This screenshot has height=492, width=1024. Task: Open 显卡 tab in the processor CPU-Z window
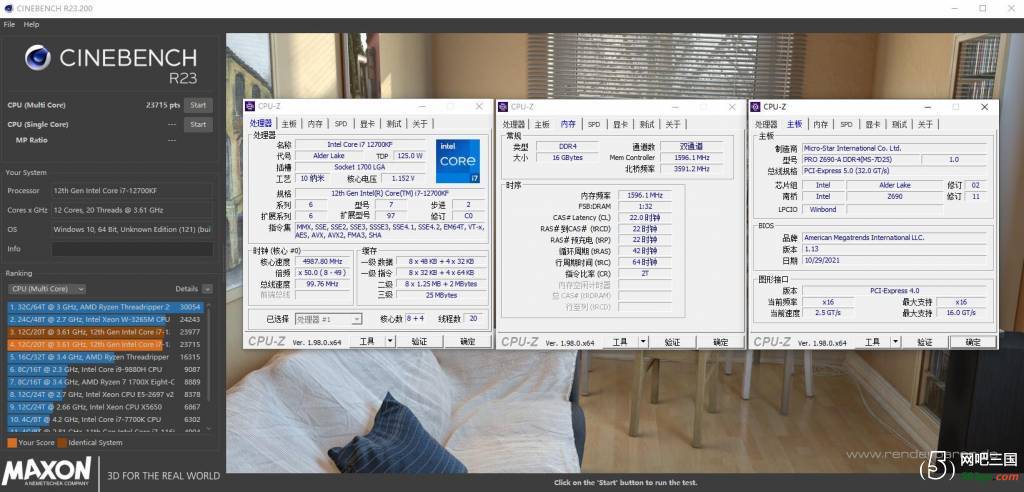[x=368, y=123]
